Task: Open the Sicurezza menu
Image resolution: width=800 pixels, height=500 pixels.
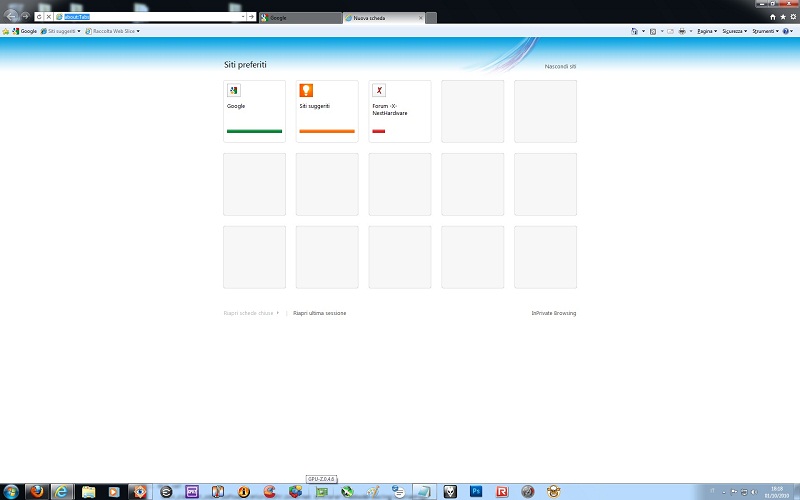Action: pos(735,31)
